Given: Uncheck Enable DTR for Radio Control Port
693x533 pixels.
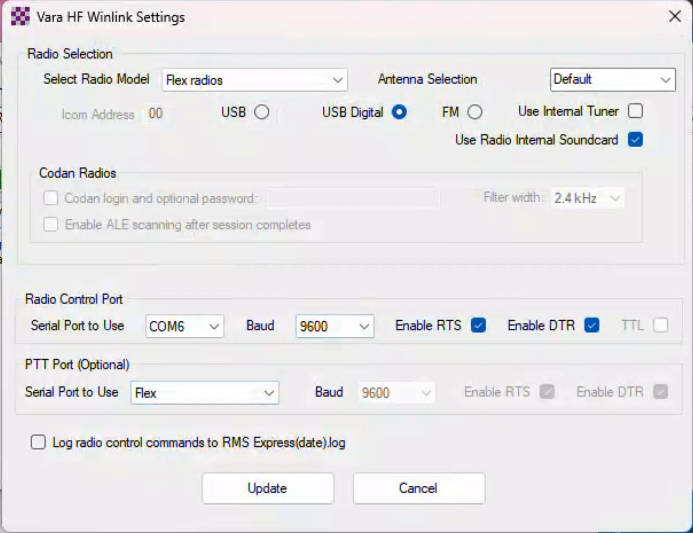Looking at the screenshot, I should [x=591, y=325].
